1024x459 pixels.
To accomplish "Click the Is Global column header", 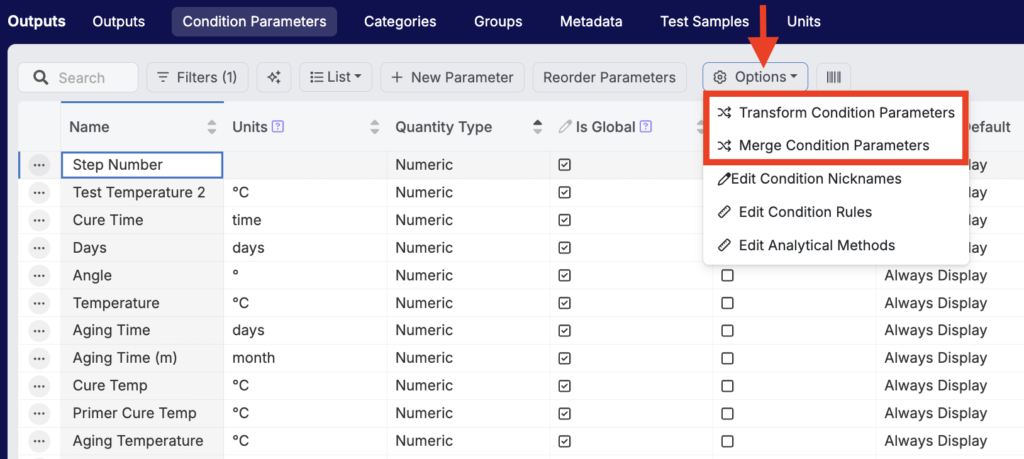I will 605,127.
